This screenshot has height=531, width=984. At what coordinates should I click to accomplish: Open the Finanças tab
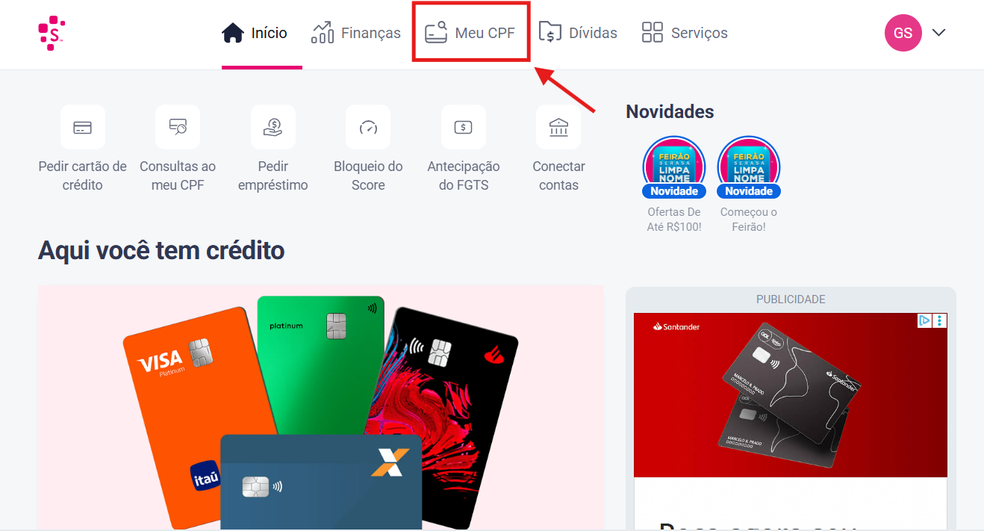(356, 33)
